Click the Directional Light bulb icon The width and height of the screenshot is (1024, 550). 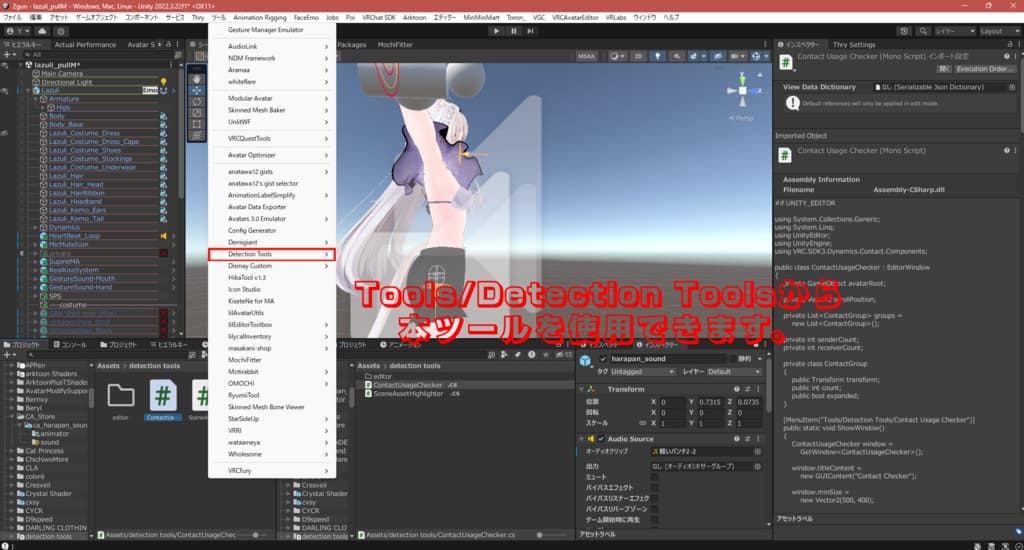[x=163, y=82]
